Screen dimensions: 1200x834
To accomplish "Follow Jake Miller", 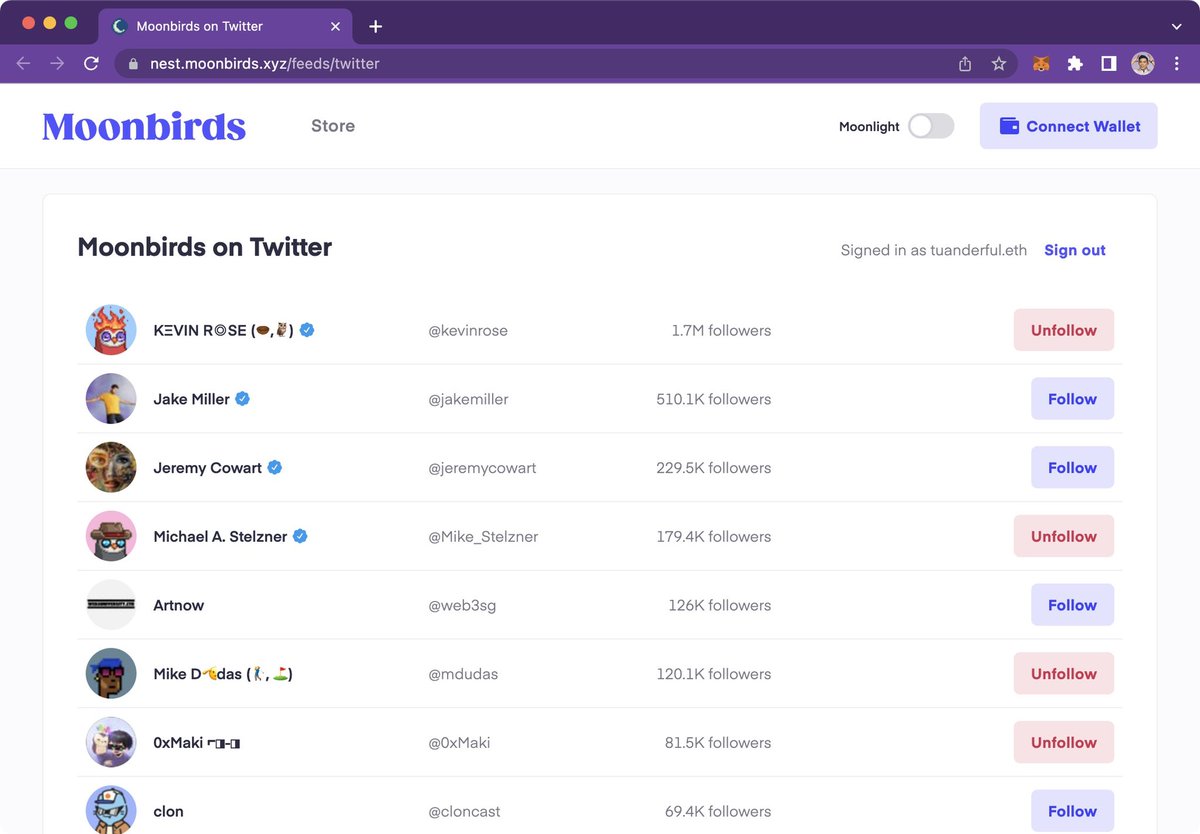I will (1073, 399).
